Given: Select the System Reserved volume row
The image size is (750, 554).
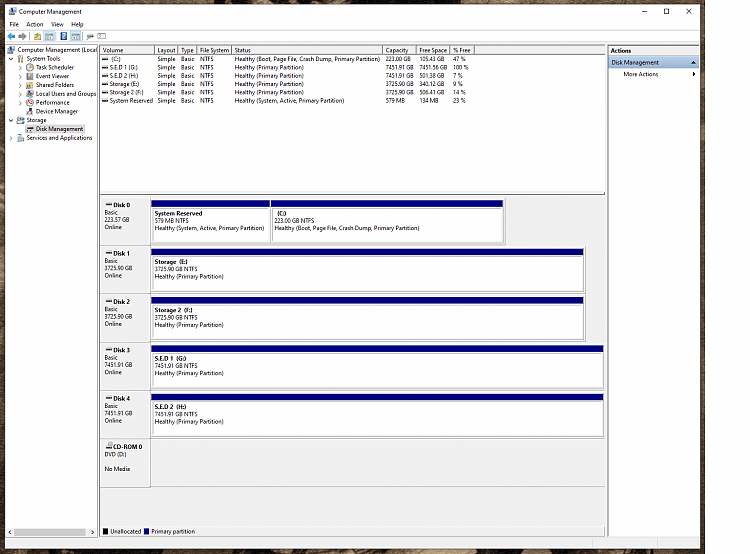Looking at the screenshot, I should pos(287,100).
